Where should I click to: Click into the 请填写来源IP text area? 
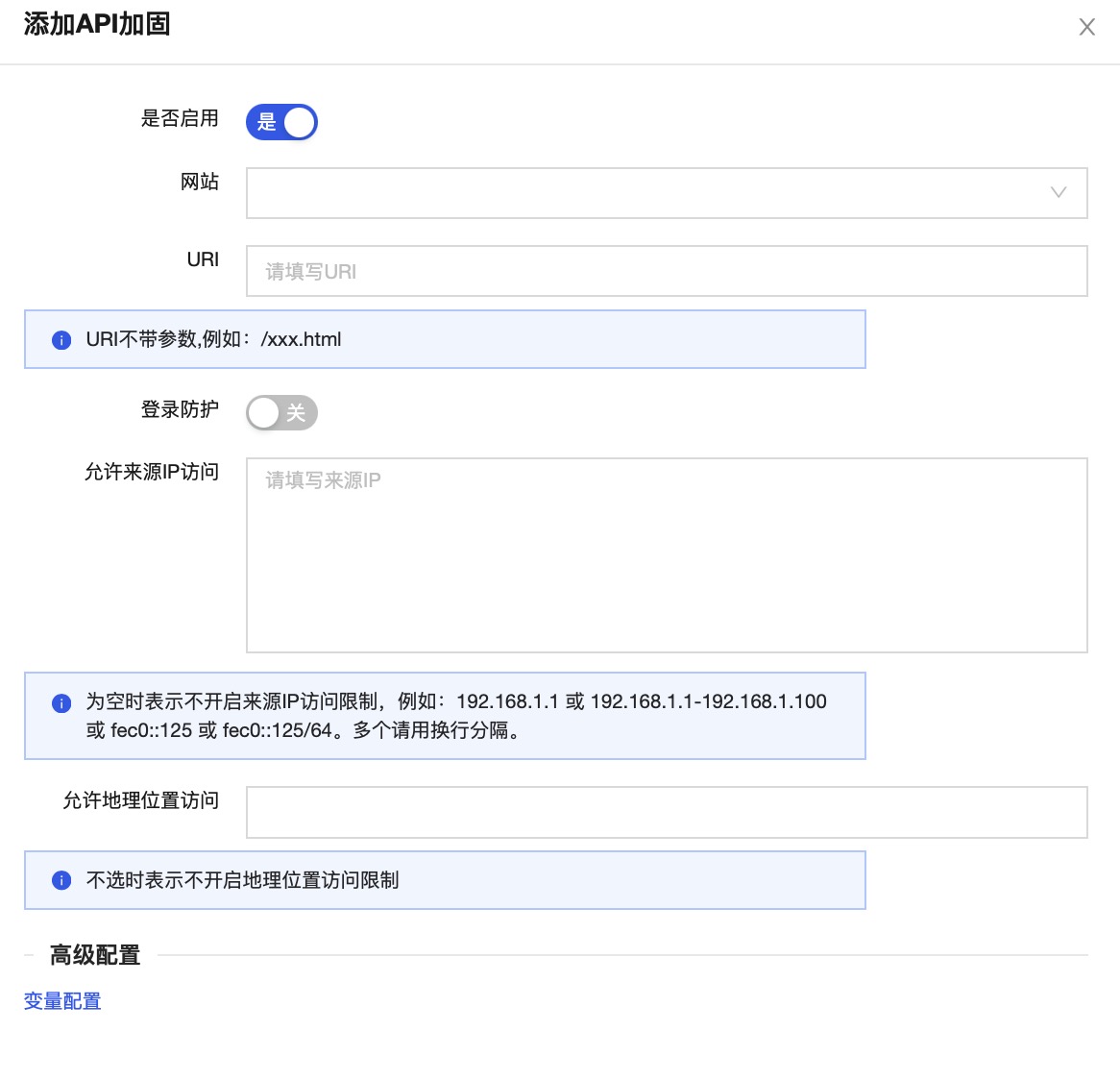click(x=666, y=554)
